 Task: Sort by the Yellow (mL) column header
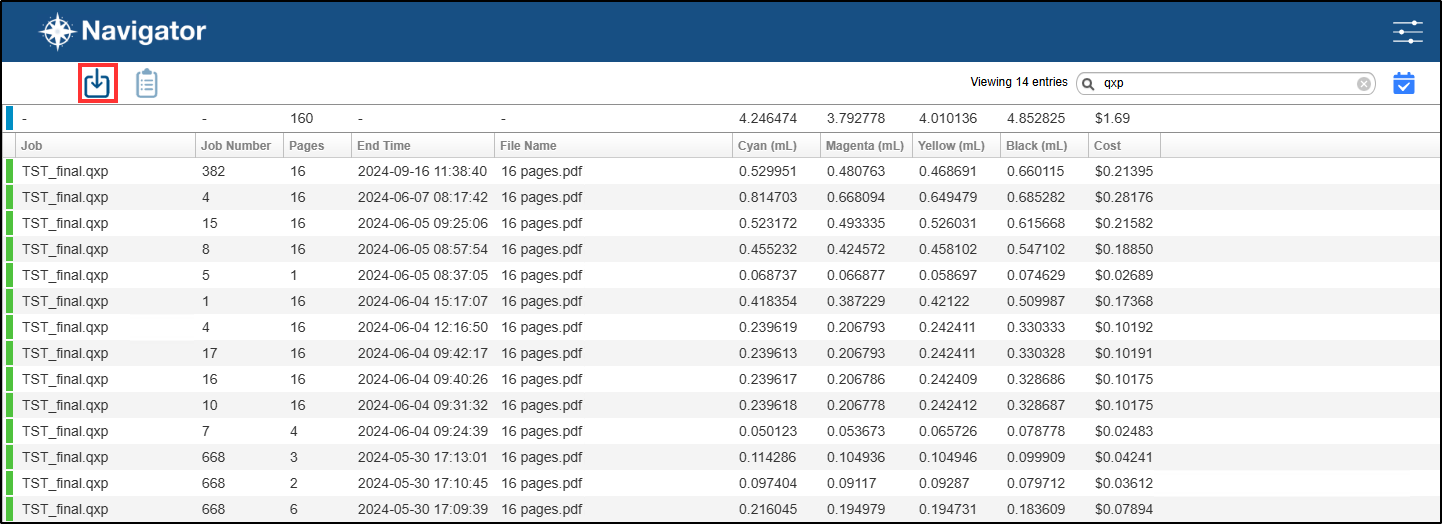click(956, 145)
